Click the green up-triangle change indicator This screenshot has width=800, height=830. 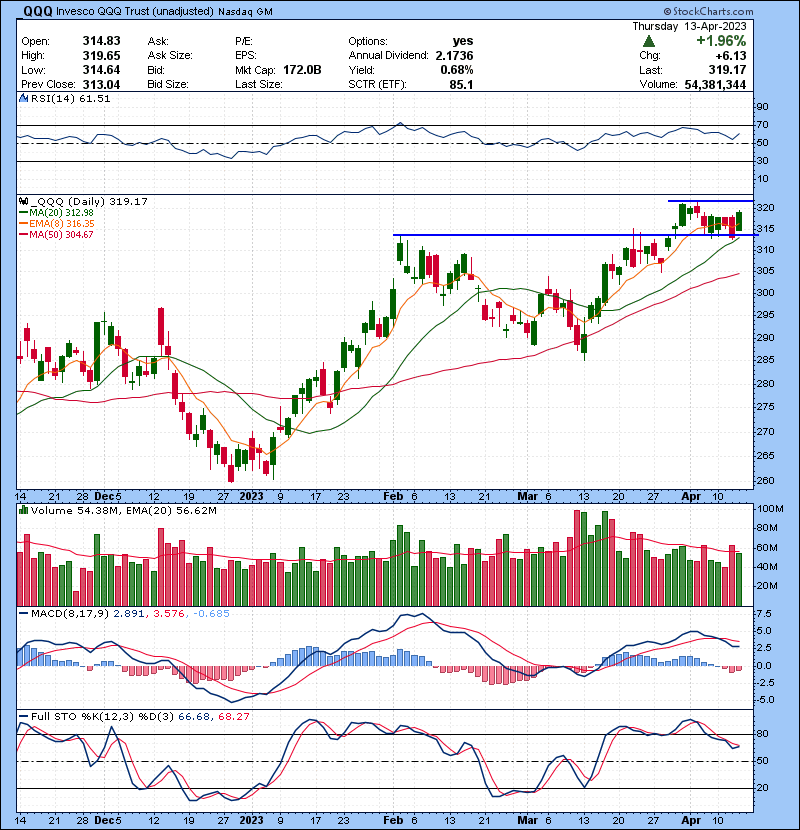(x=649, y=41)
